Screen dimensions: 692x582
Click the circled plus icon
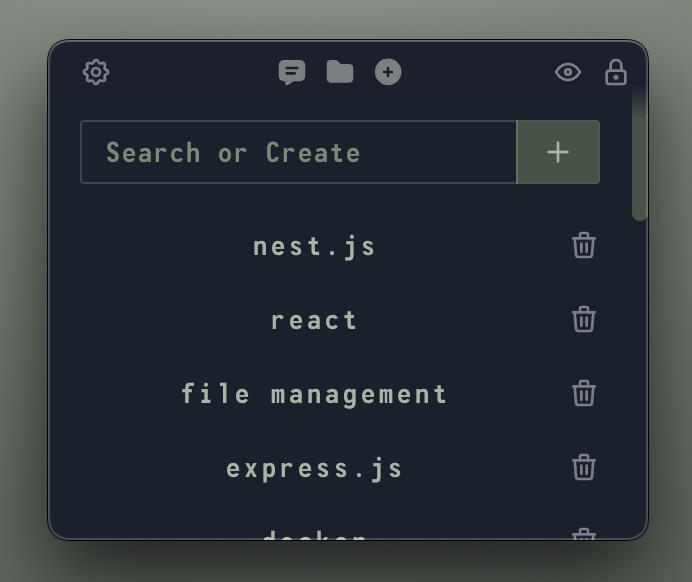point(388,72)
